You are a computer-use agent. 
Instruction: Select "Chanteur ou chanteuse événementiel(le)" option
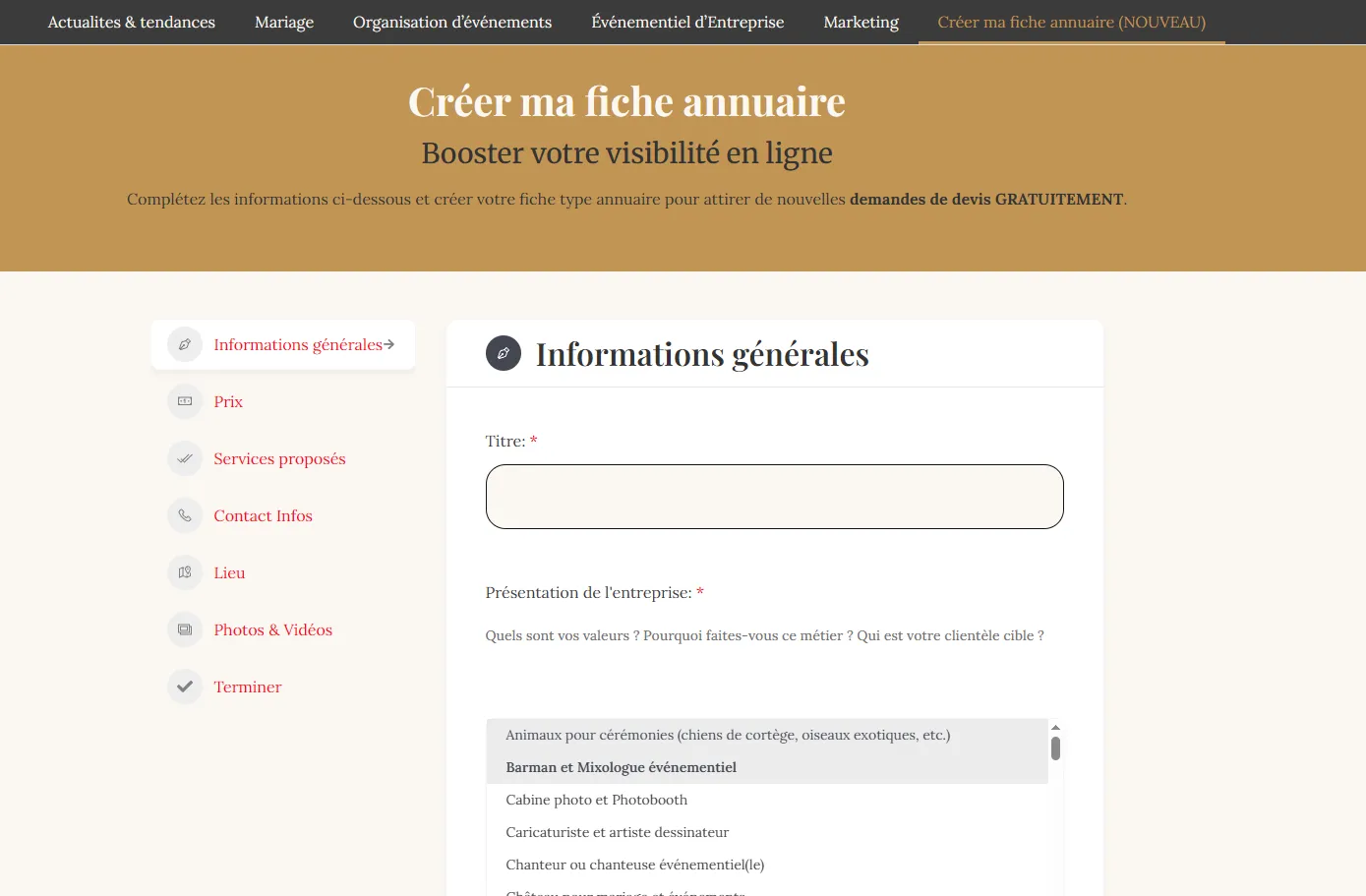pyautogui.click(x=633, y=865)
